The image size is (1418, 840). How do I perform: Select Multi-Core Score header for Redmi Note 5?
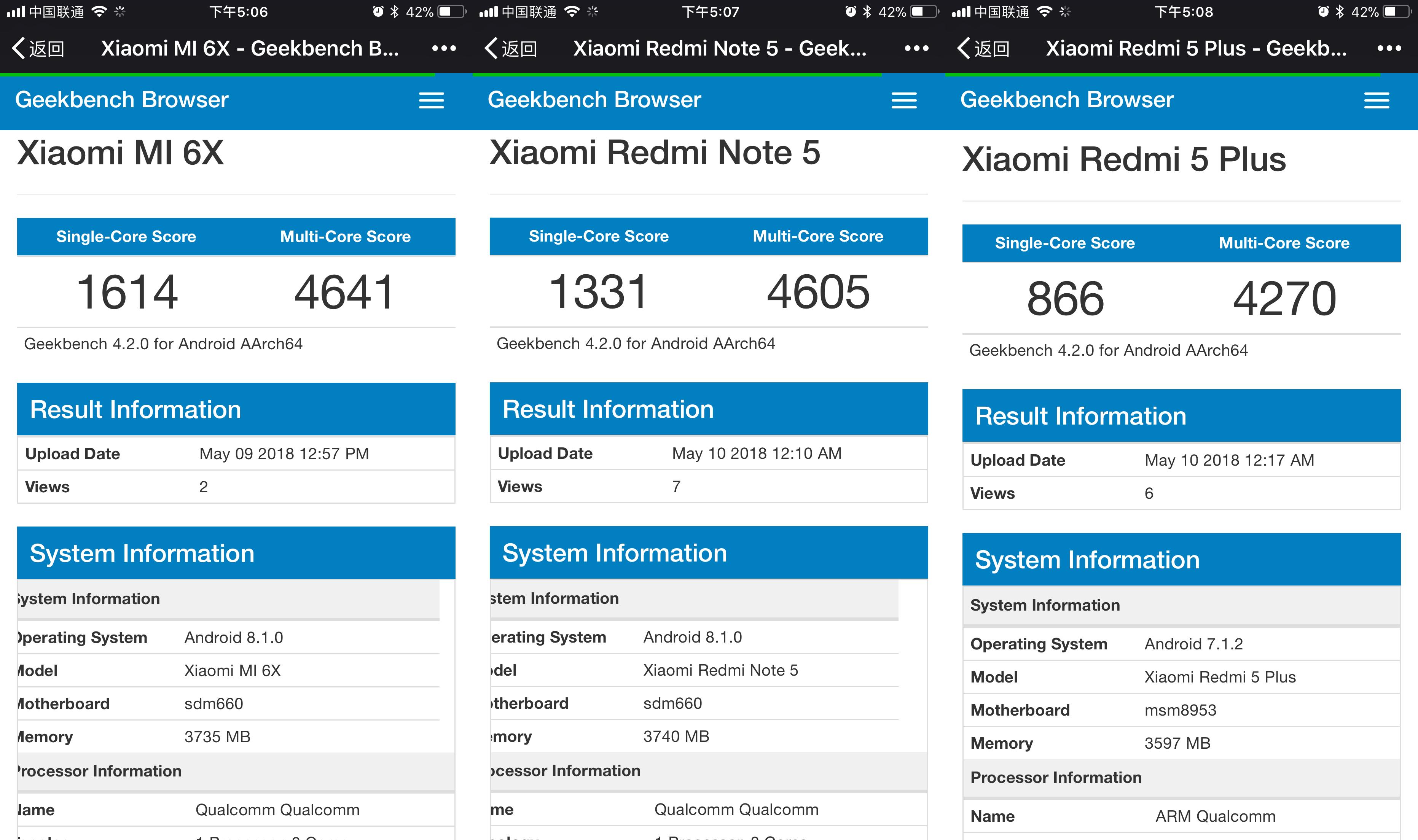tap(818, 236)
